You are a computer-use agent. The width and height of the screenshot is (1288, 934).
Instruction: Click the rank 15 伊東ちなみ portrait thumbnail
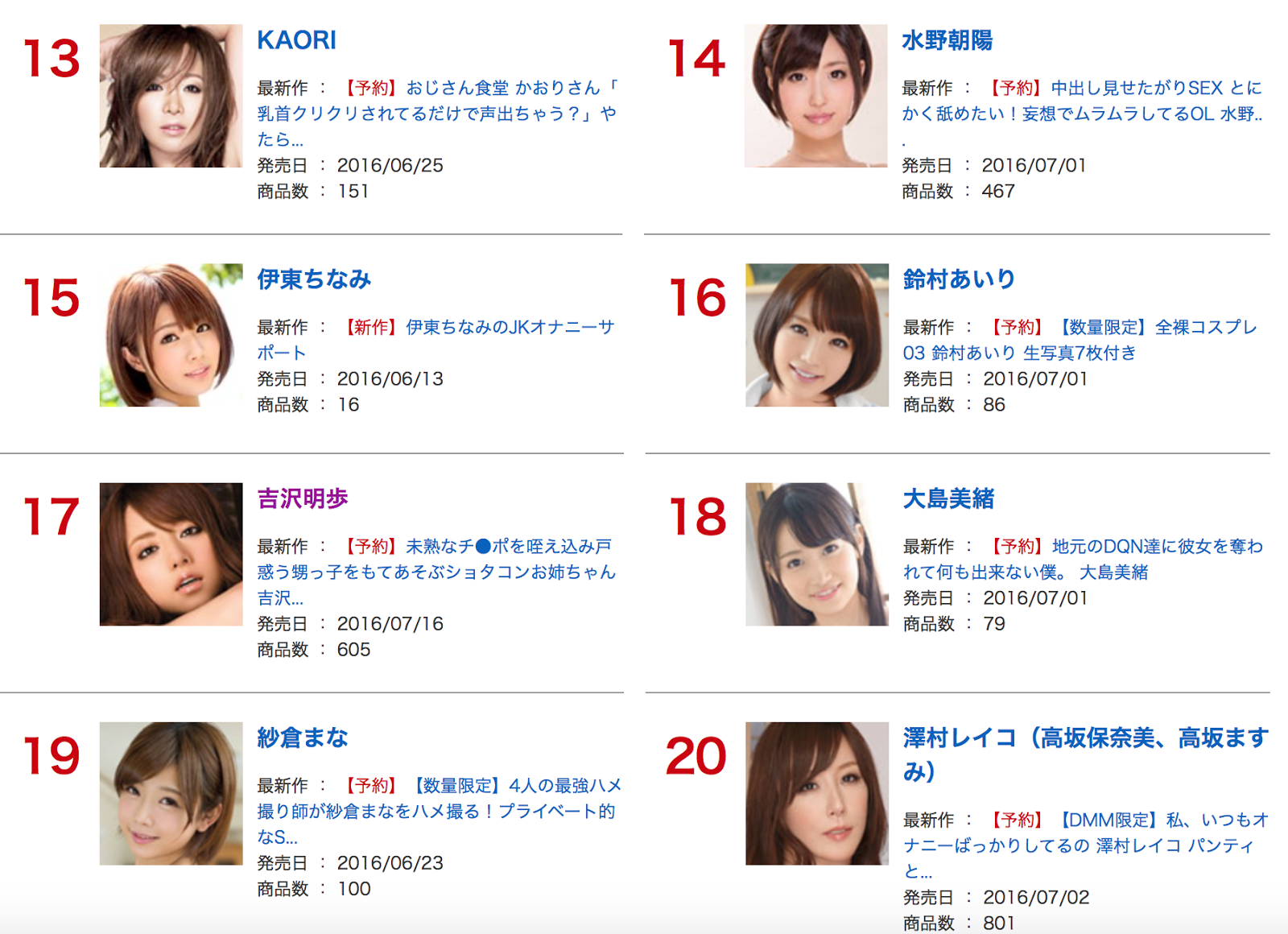pyautogui.click(x=171, y=335)
